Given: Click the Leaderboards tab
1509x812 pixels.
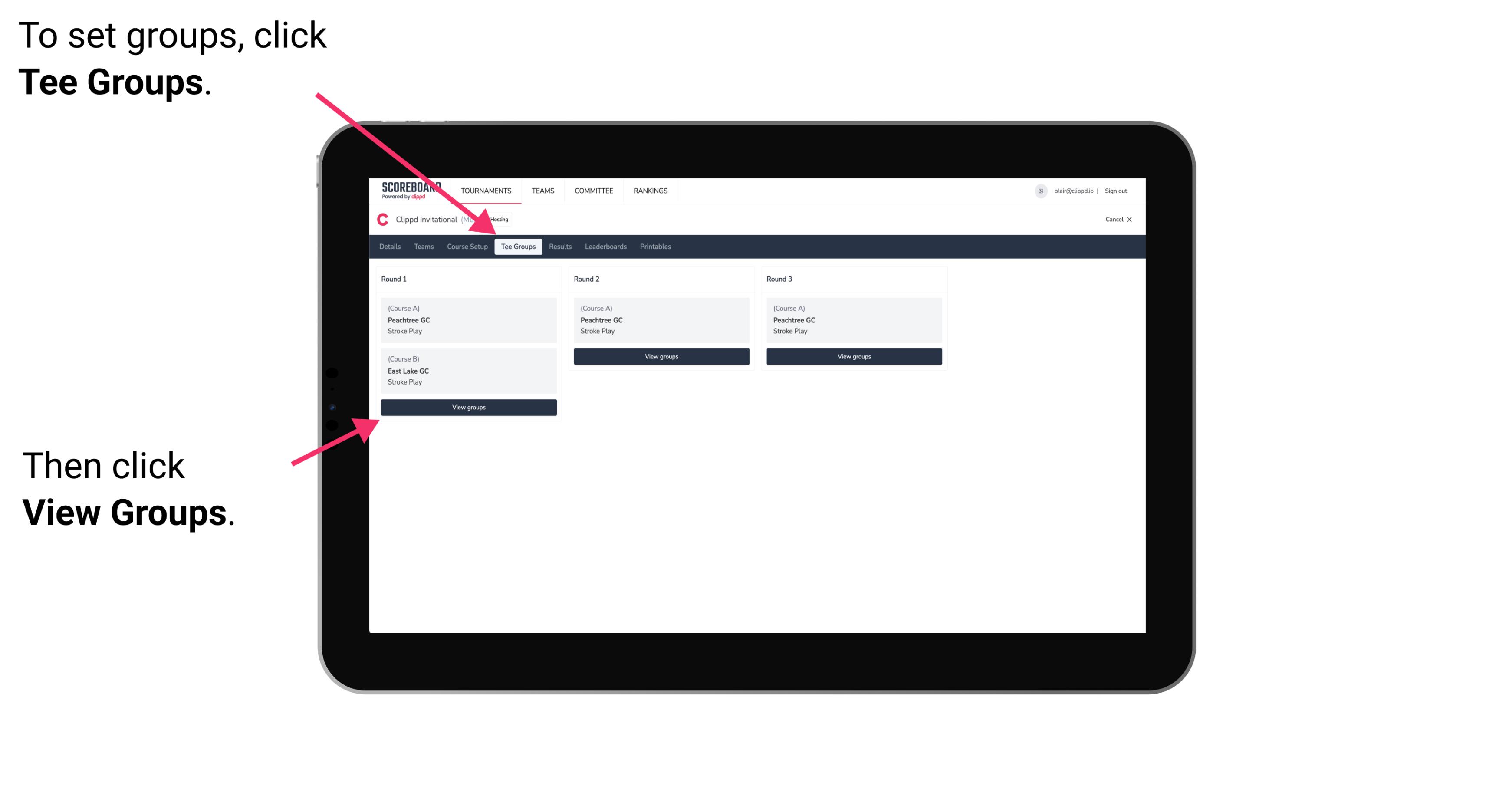Looking at the screenshot, I should click(x=604, y=247).
